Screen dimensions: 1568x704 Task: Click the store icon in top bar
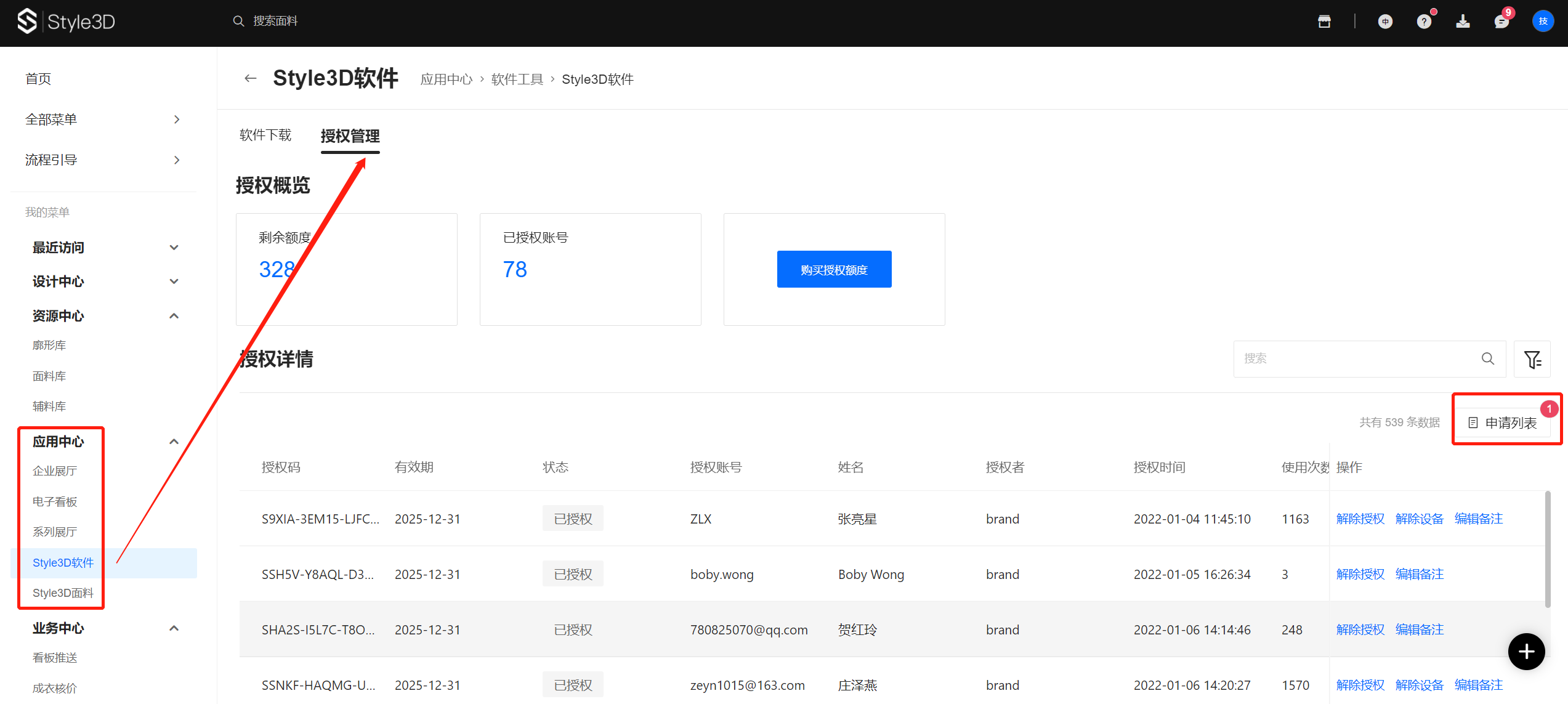(x=1324, y=22)
